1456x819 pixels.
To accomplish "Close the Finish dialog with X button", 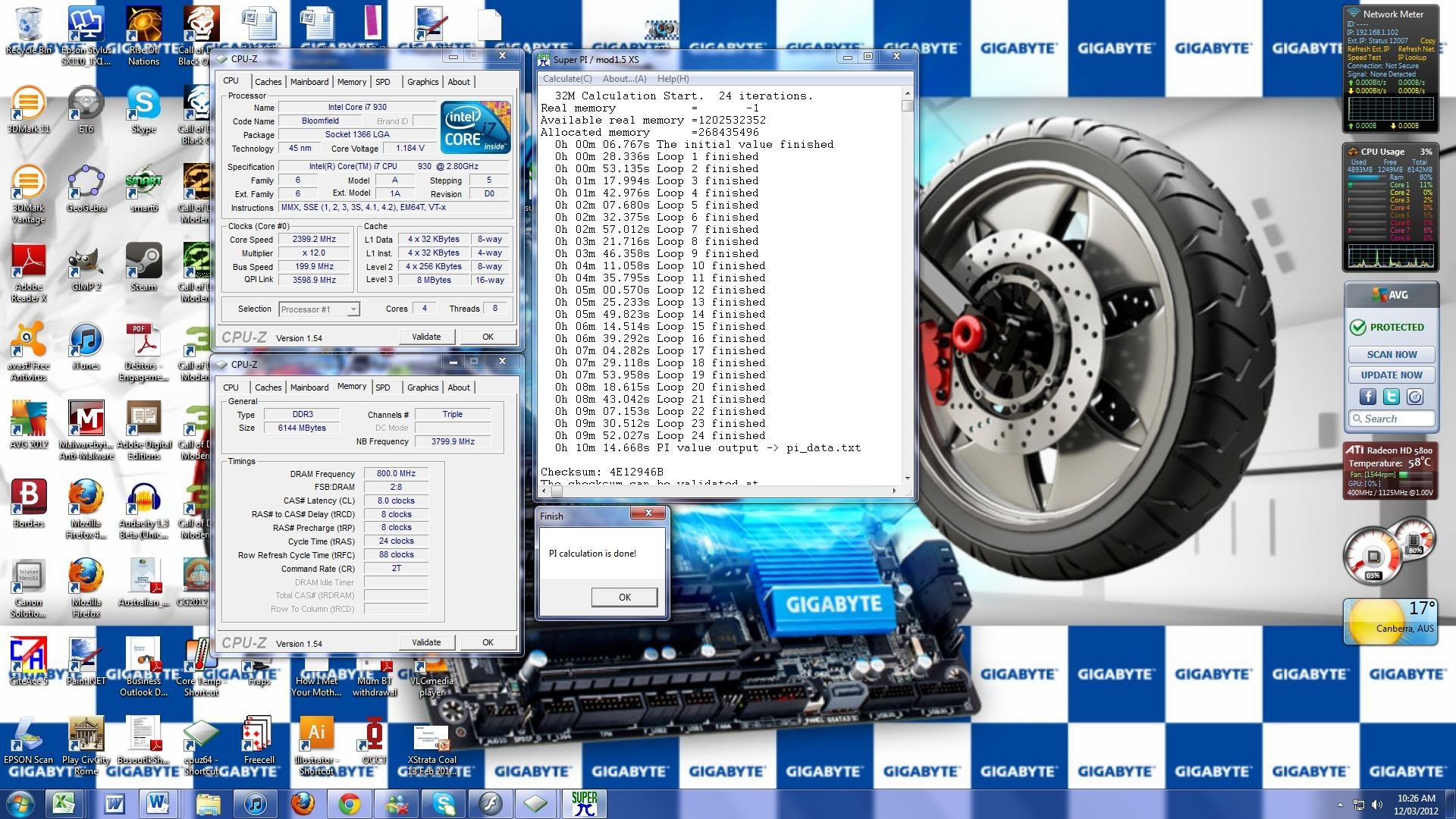I will click(x=648, y=513).
